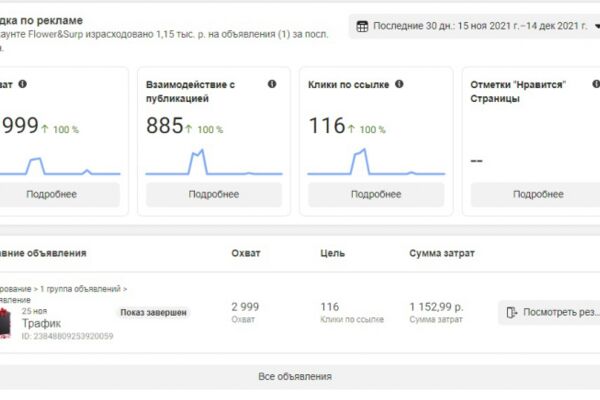600x400 pixels.
Task: Click the Охват column header
Action: pyautogui.click(x=246, y=253)
